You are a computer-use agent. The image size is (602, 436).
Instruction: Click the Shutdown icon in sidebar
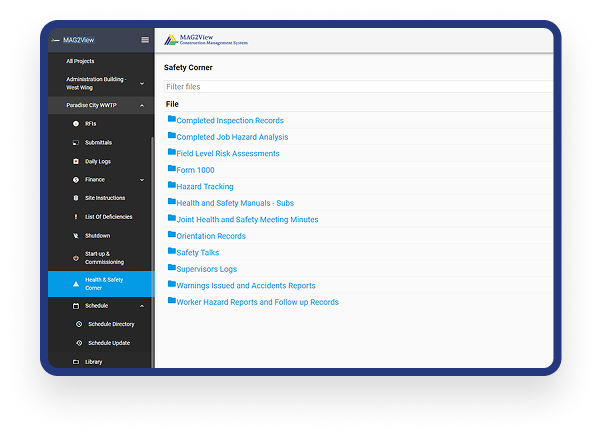[x=76, y=236]
